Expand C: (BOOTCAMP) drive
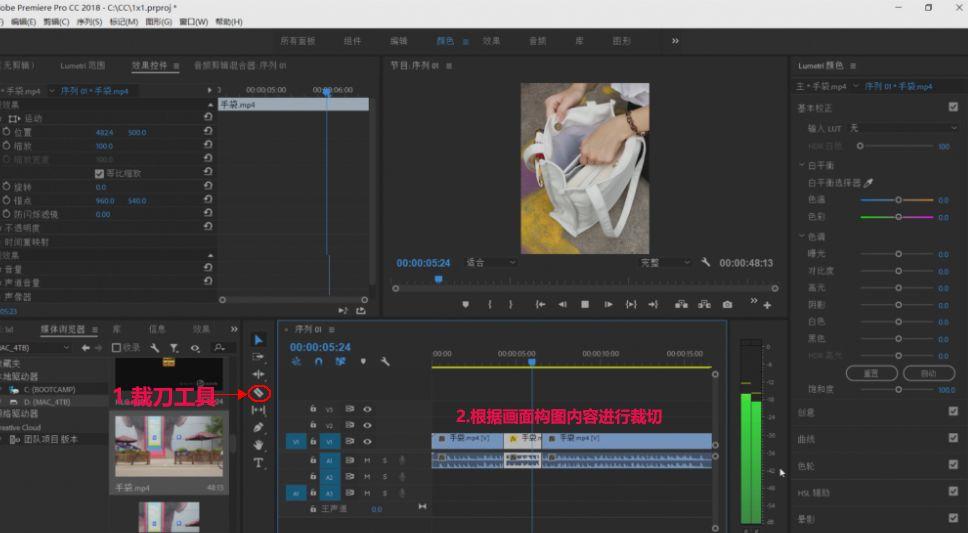 coord(2,390)
